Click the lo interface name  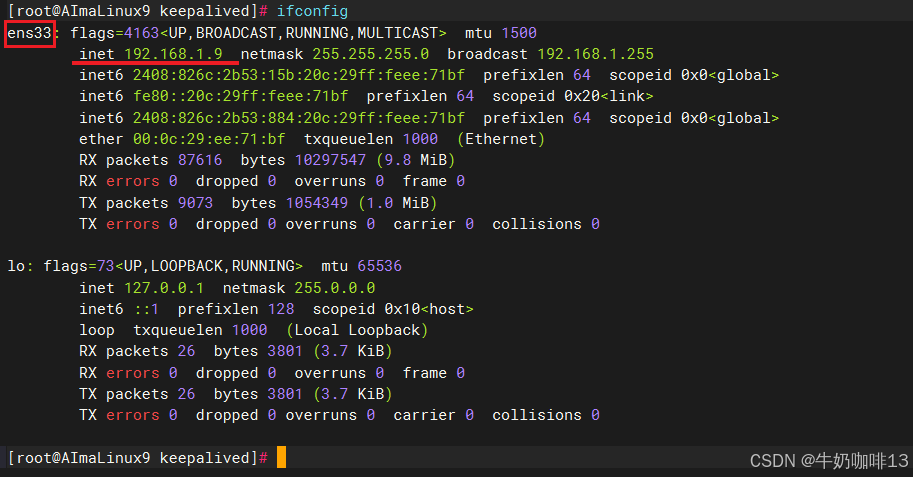[x=16, y=266]
